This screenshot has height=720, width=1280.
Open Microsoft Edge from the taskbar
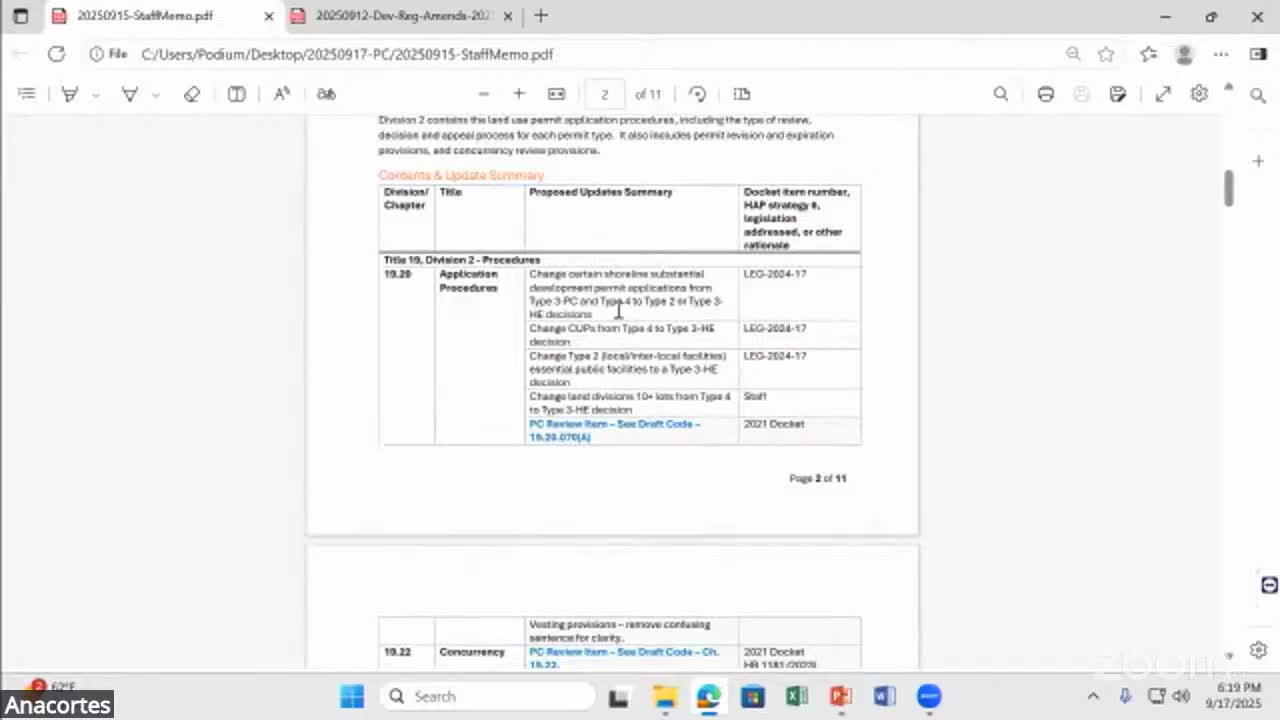click(709, 696)
